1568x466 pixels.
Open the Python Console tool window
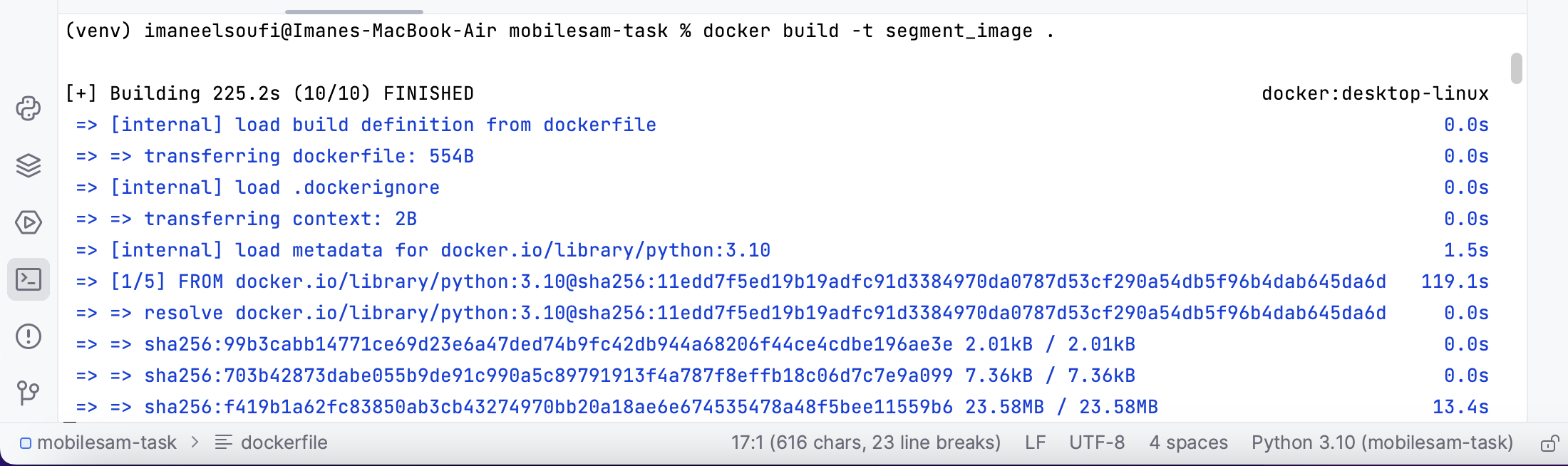[x=29, y=109]
